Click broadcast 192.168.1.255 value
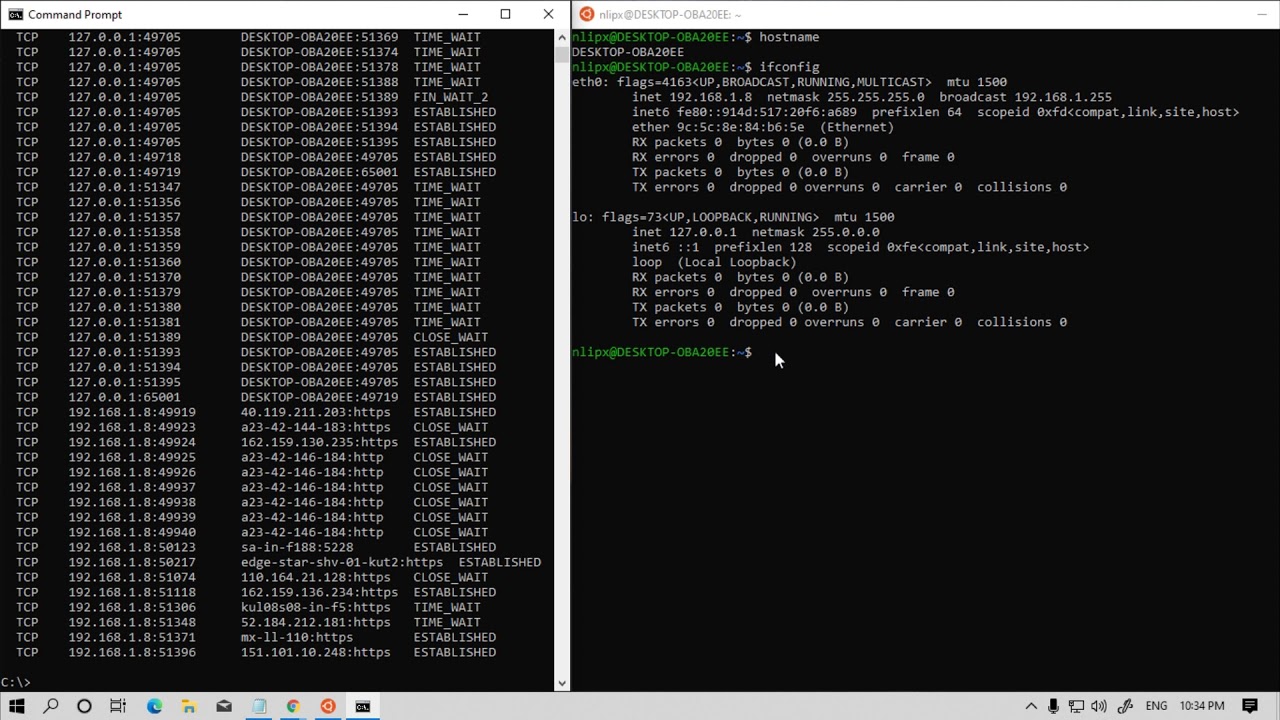The image size is (1280, 720). click(1063, 97)
